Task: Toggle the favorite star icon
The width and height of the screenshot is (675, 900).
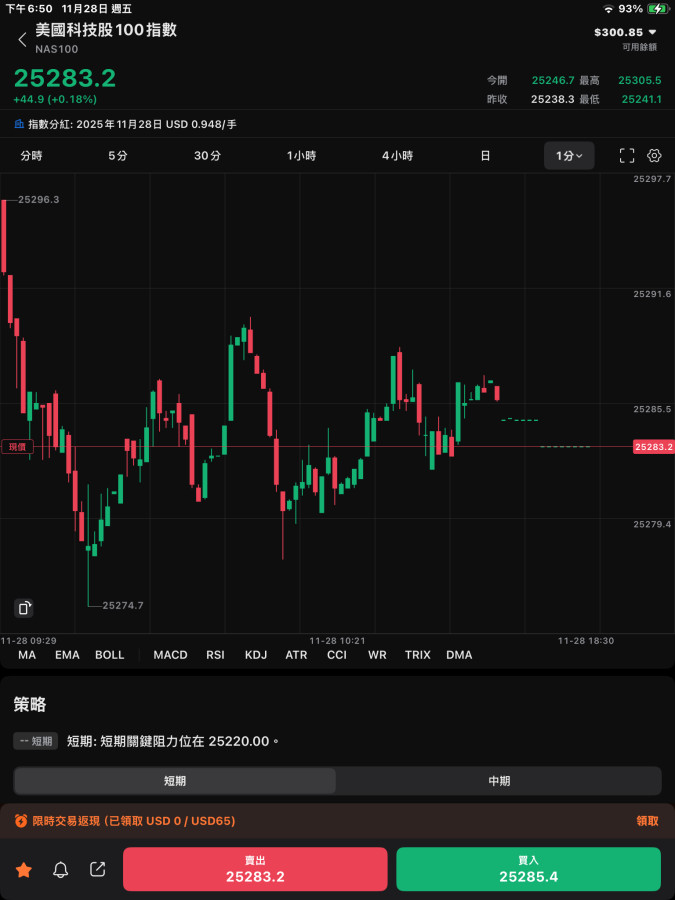Action: pos(24,870)
